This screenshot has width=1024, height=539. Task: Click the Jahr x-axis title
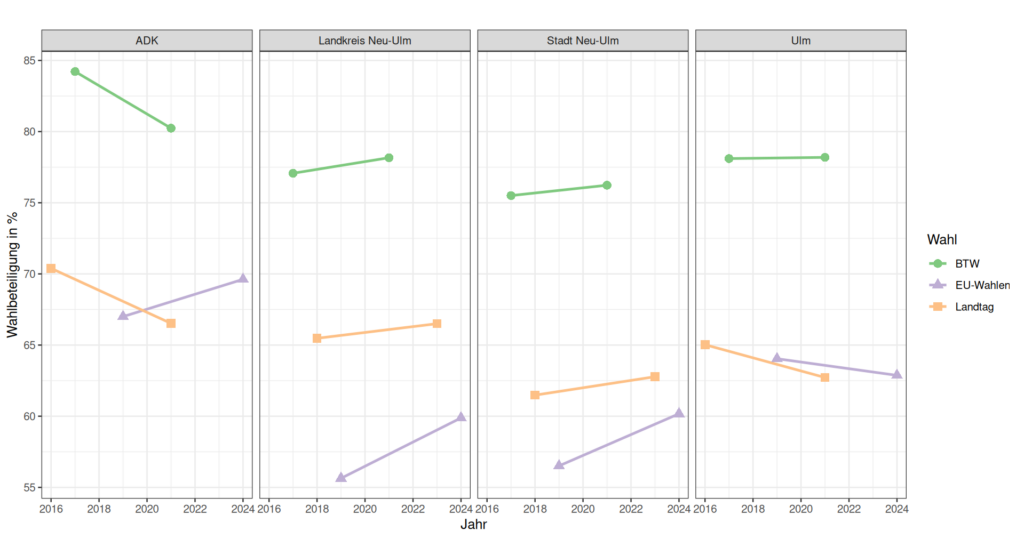tap(474, 524)
